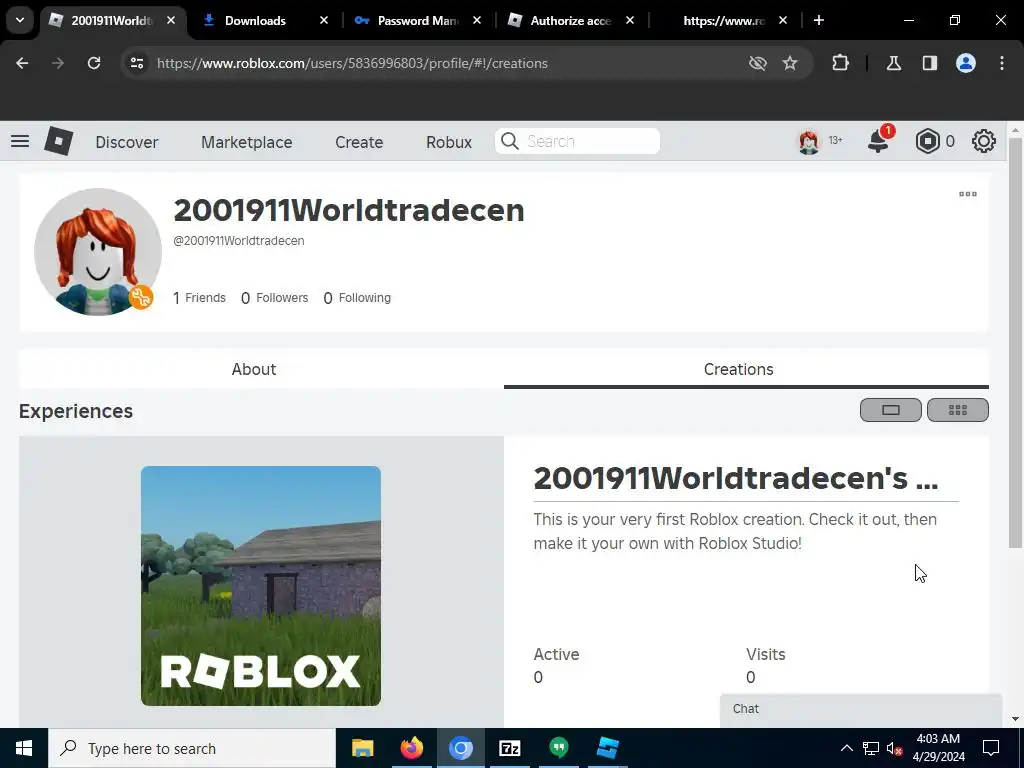Reload the current Roblox page

[x=94, y=63]
